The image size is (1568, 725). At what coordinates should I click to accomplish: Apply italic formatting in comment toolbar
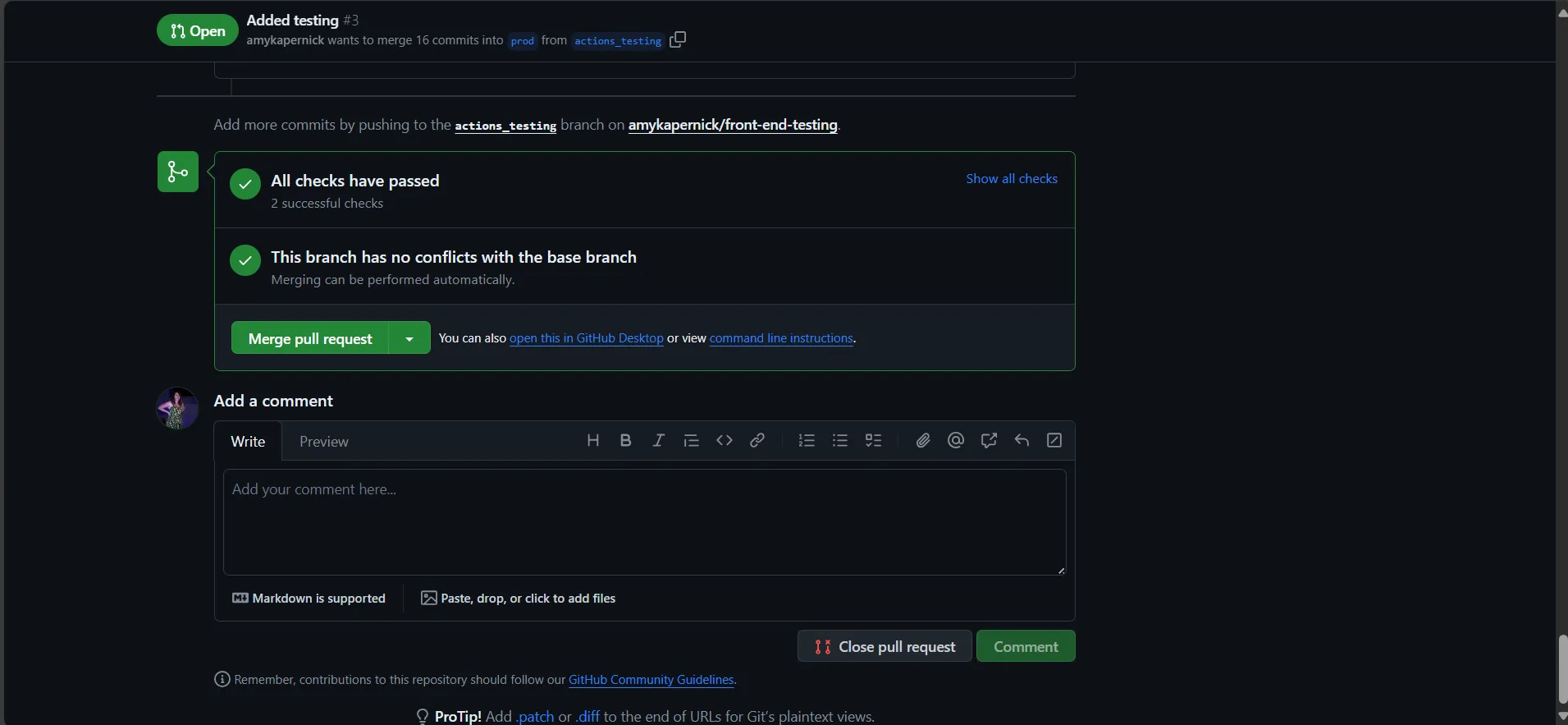(658, 441)
